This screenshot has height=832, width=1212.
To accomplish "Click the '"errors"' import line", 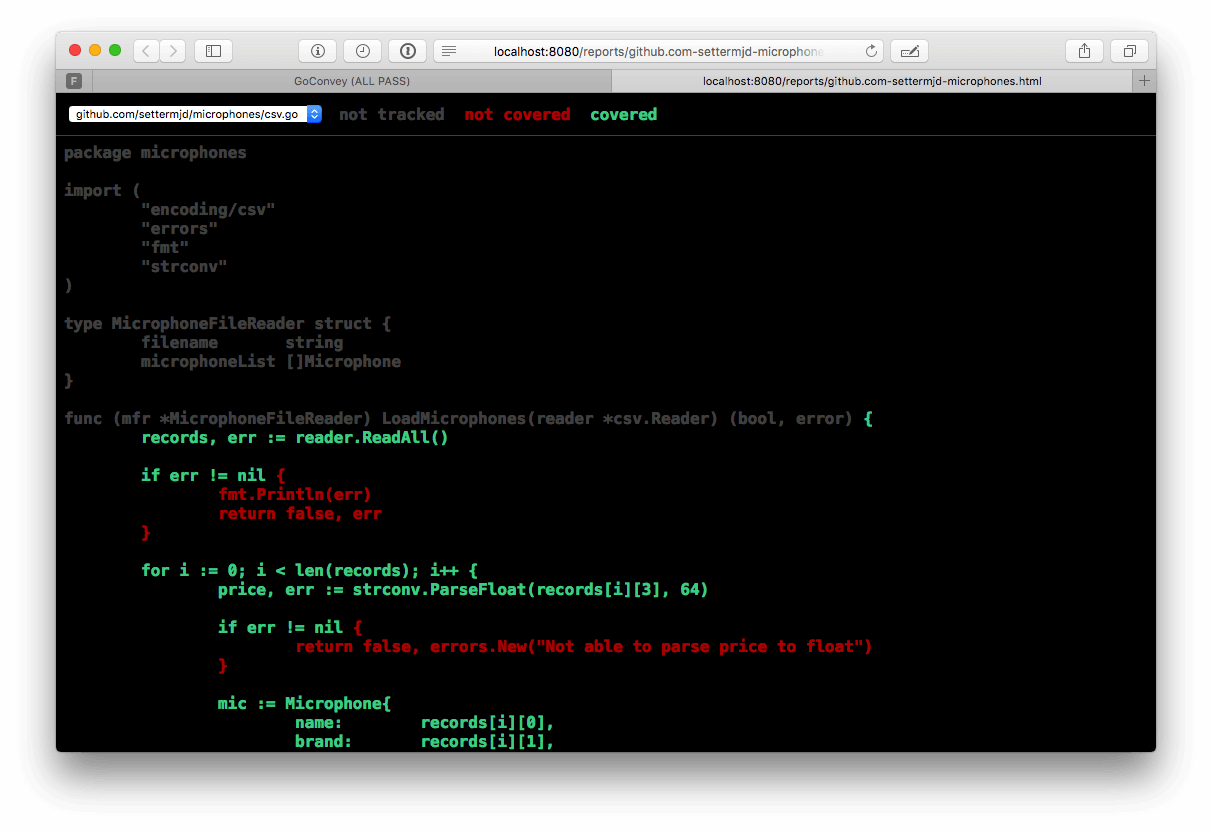I will [x=179, y=229].
